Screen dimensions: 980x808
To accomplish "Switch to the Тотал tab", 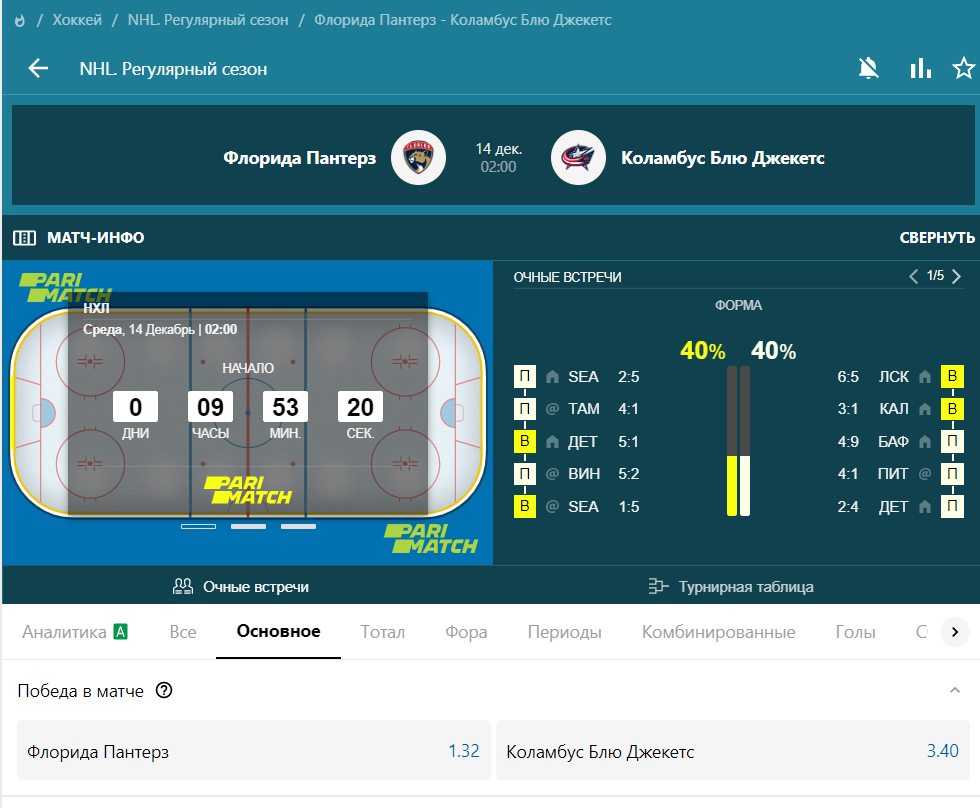I will pos(382,632).
